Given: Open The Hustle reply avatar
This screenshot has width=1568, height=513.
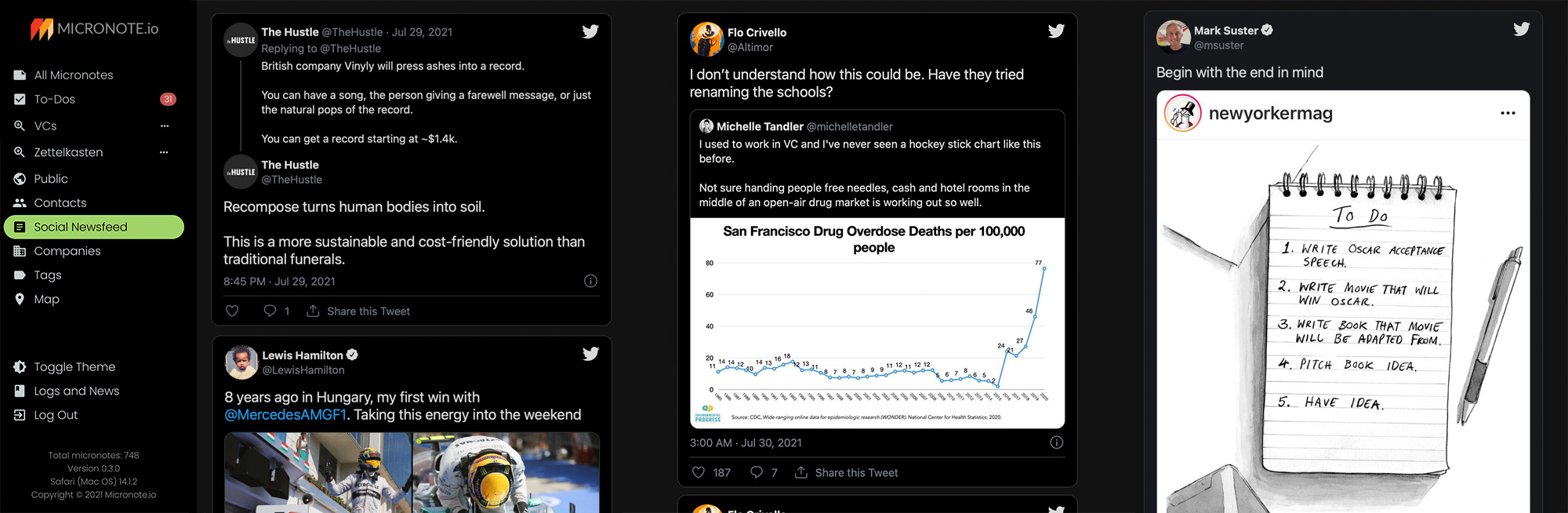Looking at the screenshot, I should (x=241, y=40).
